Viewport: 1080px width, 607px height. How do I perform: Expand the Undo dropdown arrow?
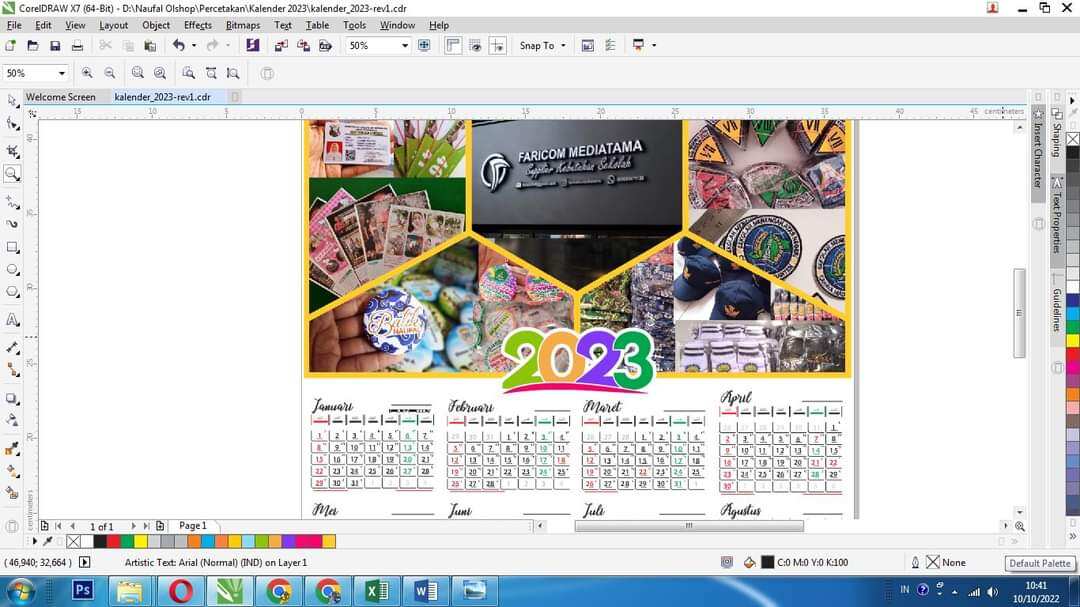(194, 44)
